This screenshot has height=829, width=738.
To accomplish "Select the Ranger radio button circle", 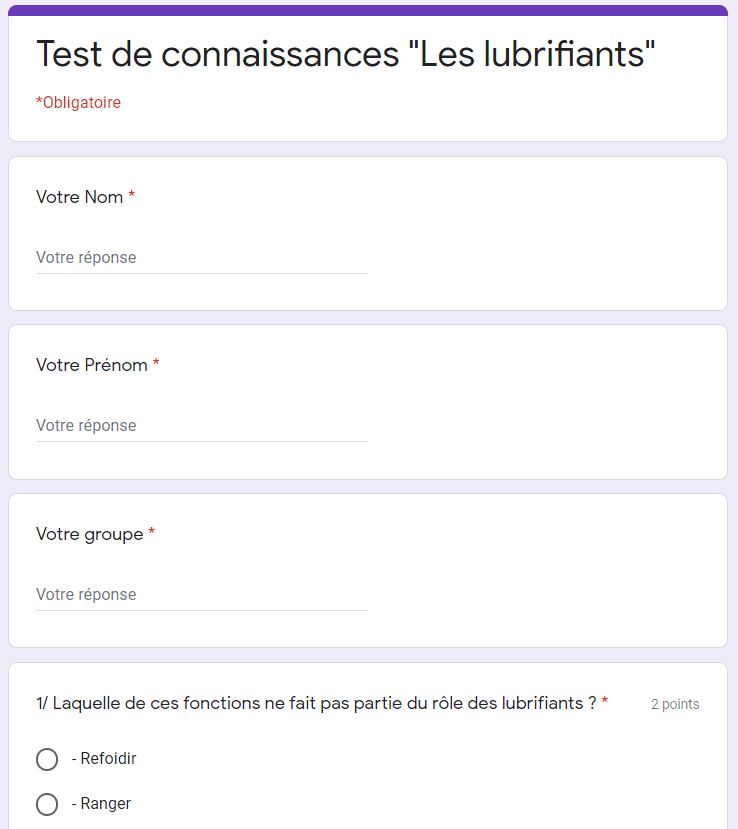I will tap(47, 804).
